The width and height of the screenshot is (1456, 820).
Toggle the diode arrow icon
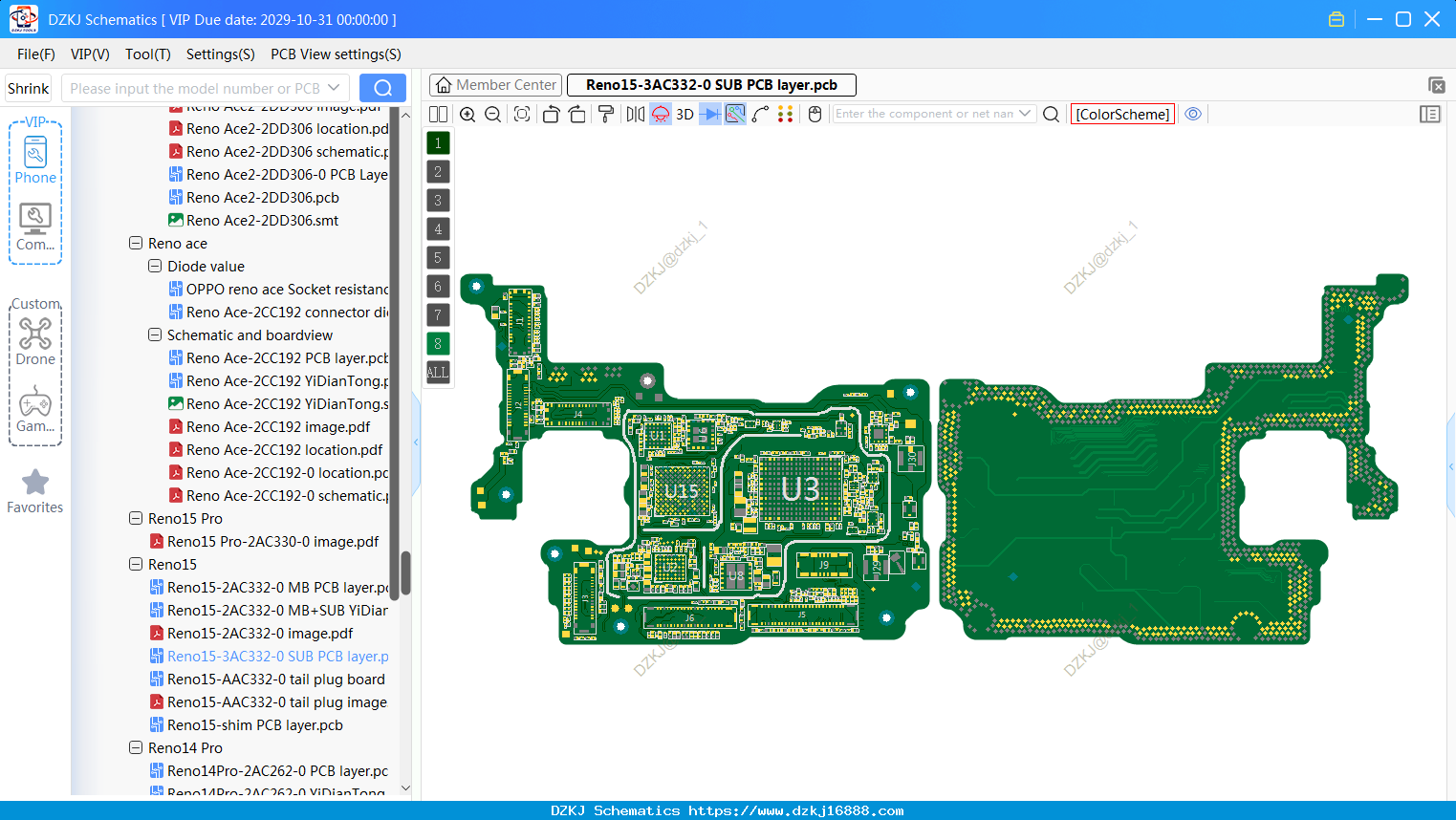point(710,114)
